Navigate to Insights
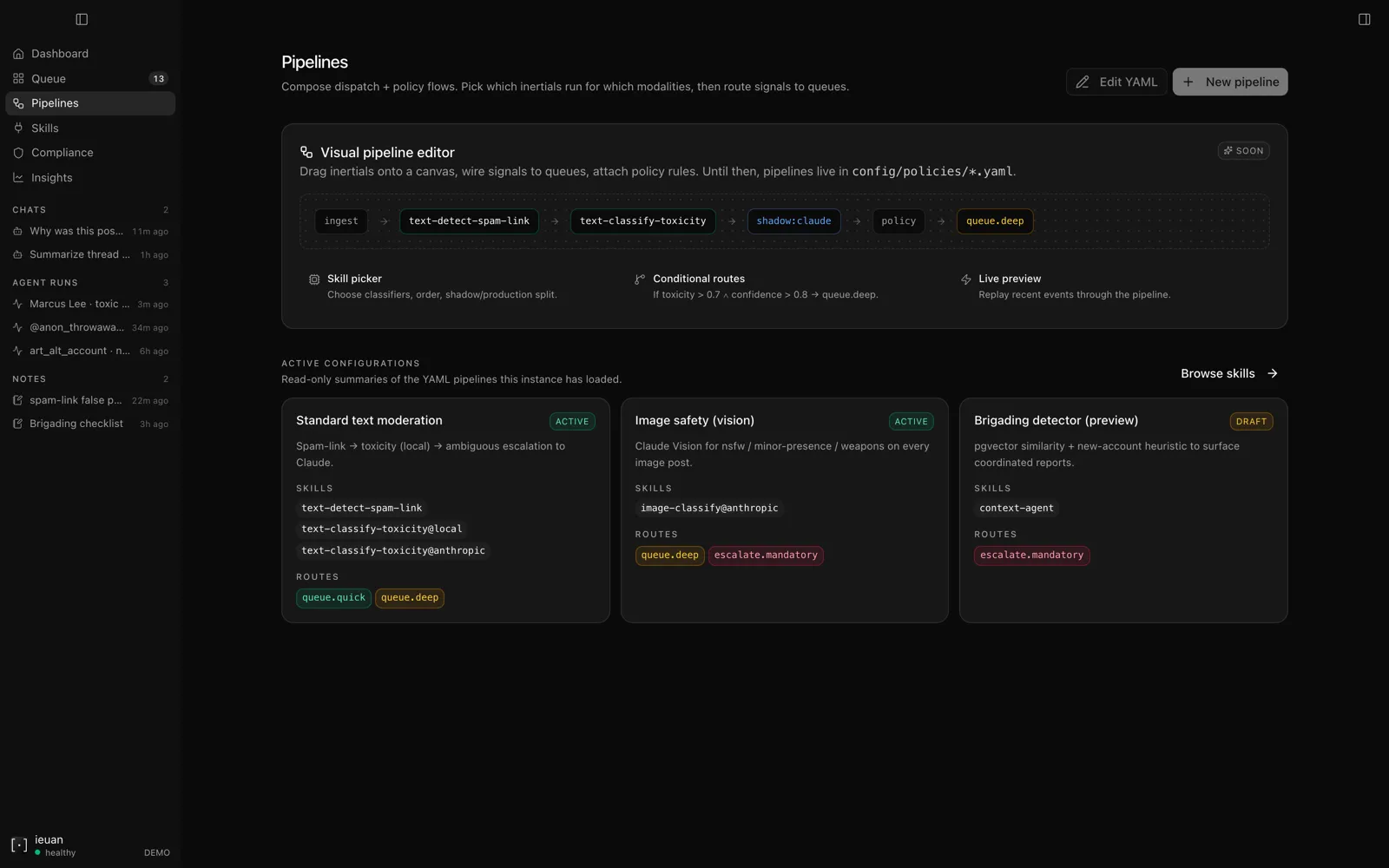 click(x=90, y=177)
